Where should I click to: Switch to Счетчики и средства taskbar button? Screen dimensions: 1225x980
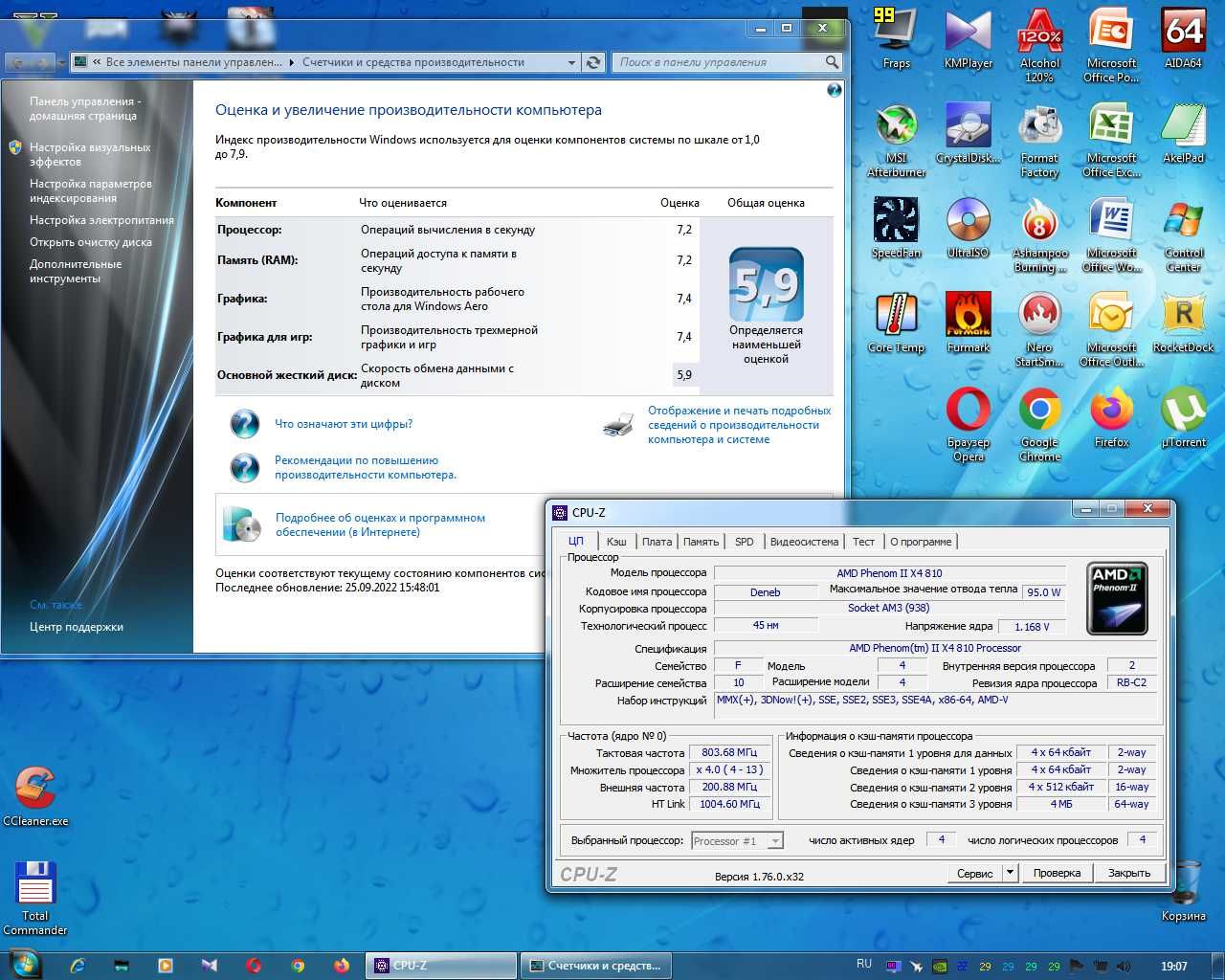pos(595,966)
